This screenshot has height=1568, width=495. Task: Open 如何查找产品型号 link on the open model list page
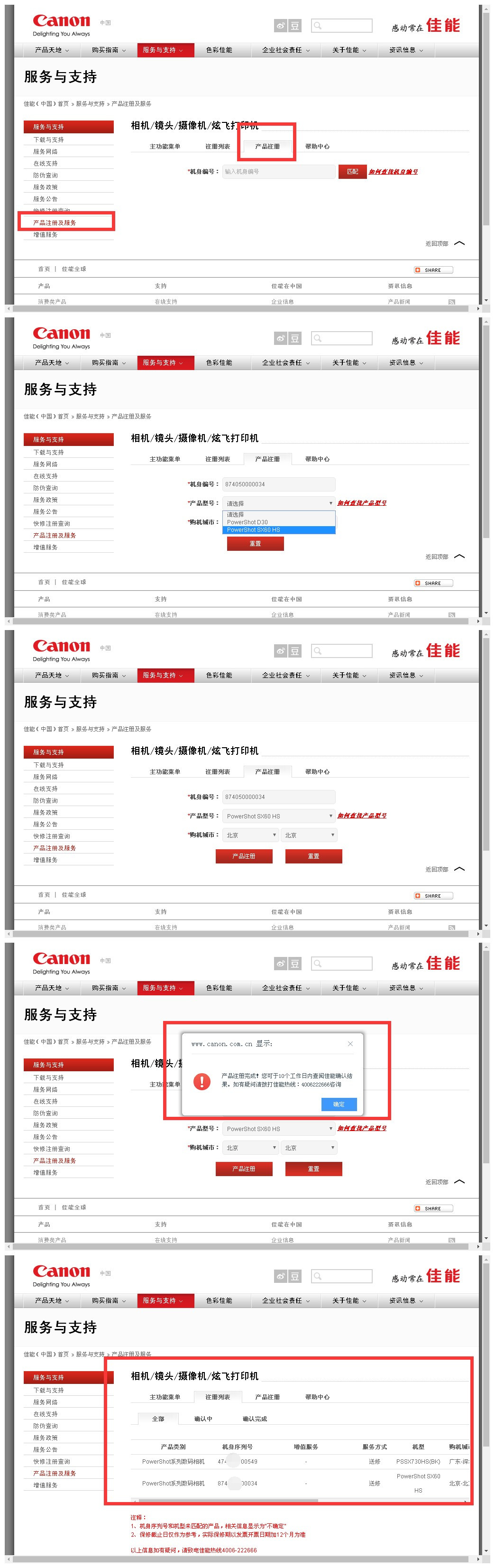[x=362, y=503]
